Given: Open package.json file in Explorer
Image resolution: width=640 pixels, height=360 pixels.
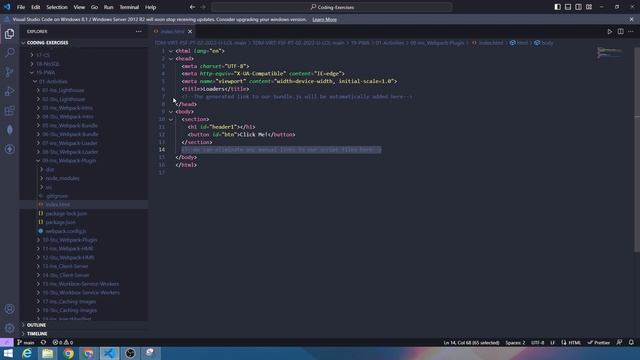Looking at the screenshot, I should 60,222.
